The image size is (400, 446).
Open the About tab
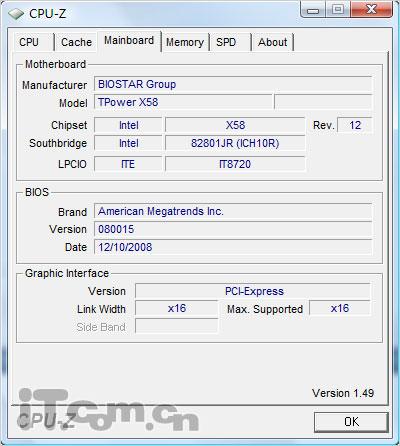(273, 42)
